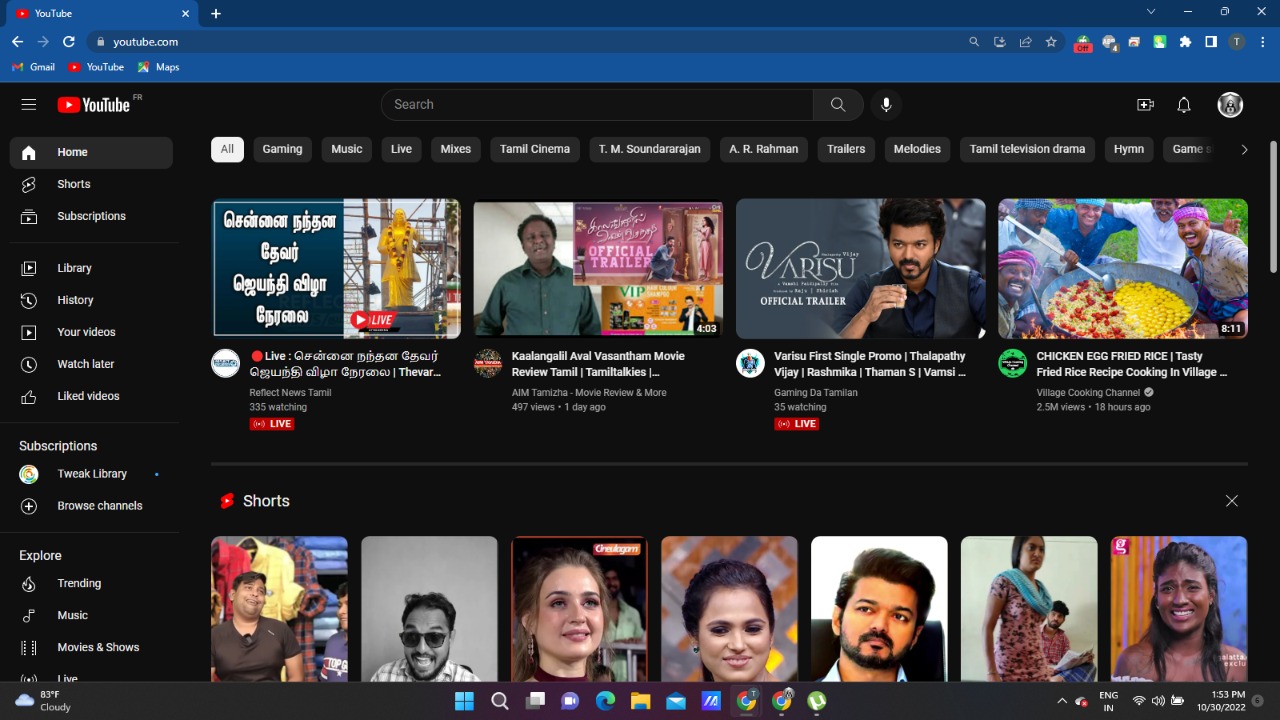Open Trending in Explore section
Screen dimensions: 1280x720
point(91,583)
